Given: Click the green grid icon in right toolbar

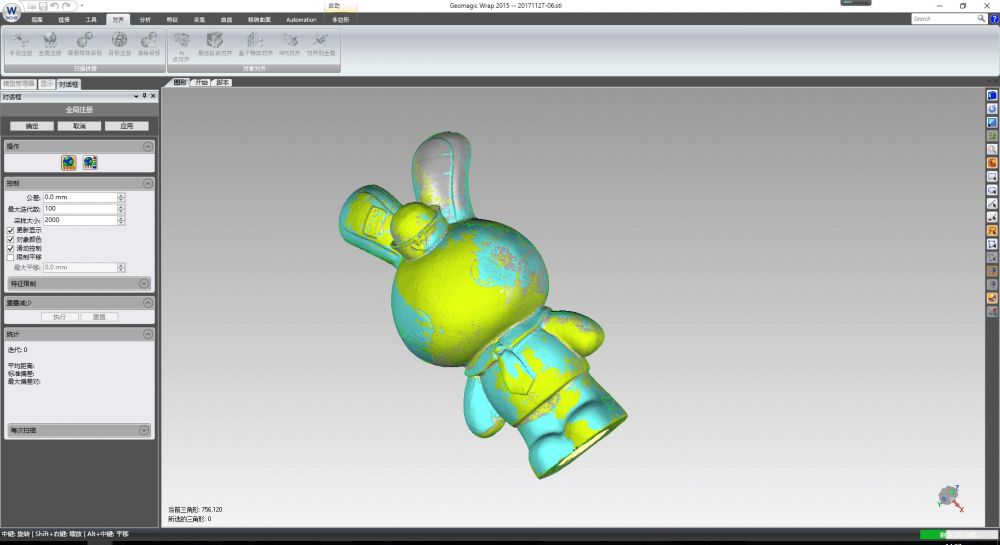Looking at the screenshot, I should (992, 136).
